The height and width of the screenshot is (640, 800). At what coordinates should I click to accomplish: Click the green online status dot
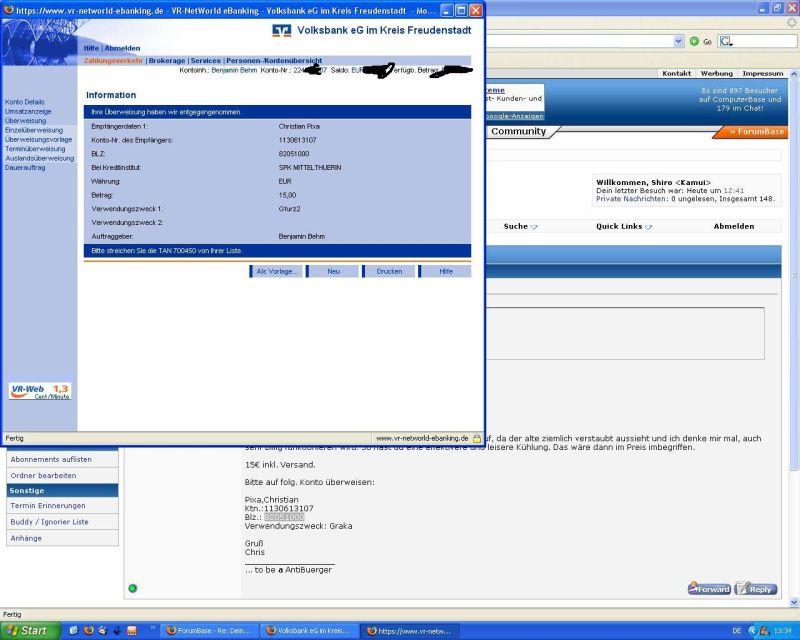133,588
